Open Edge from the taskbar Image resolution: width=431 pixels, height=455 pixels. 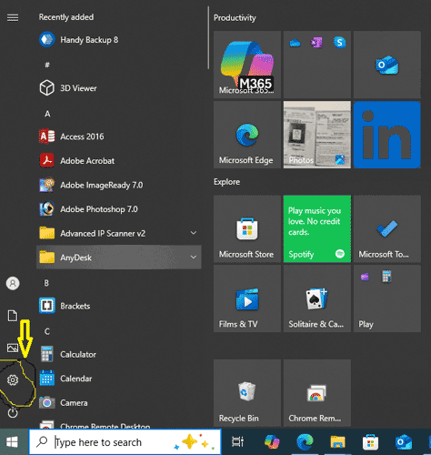[x=304, y=442]
